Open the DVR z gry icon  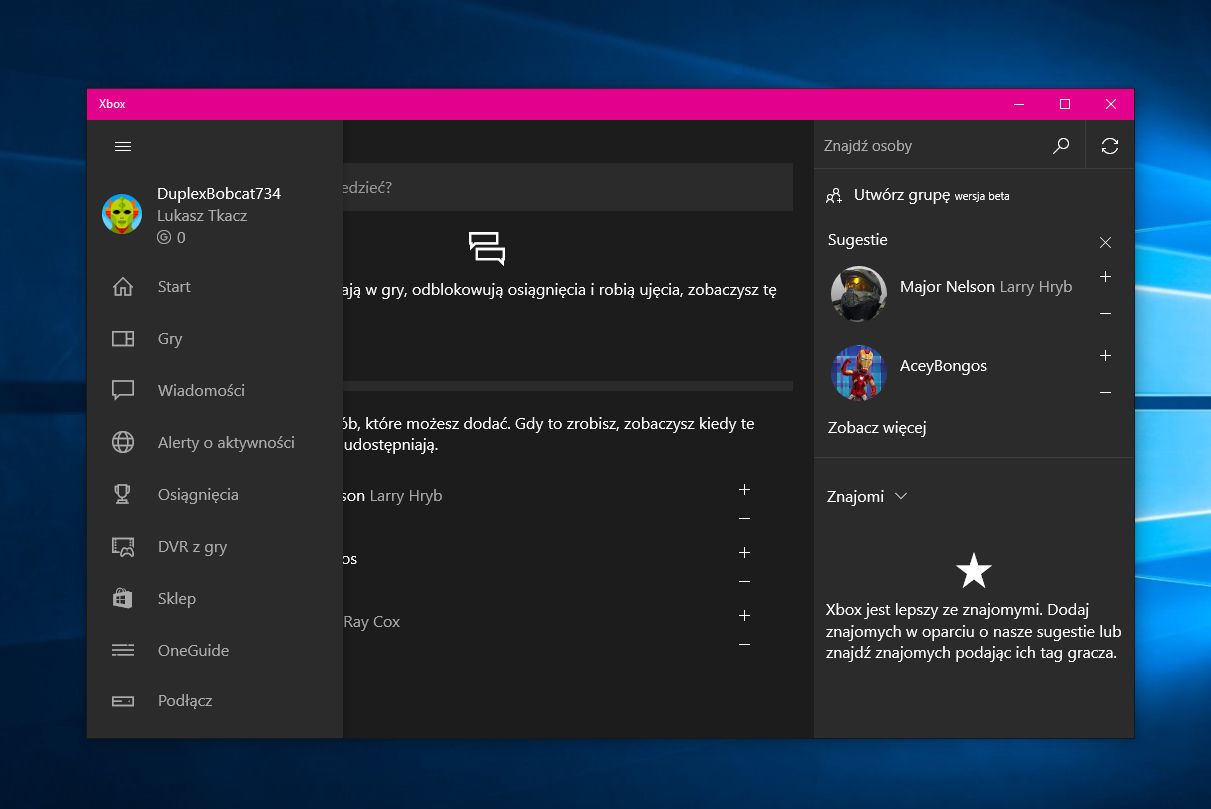(x=123, y=547)
